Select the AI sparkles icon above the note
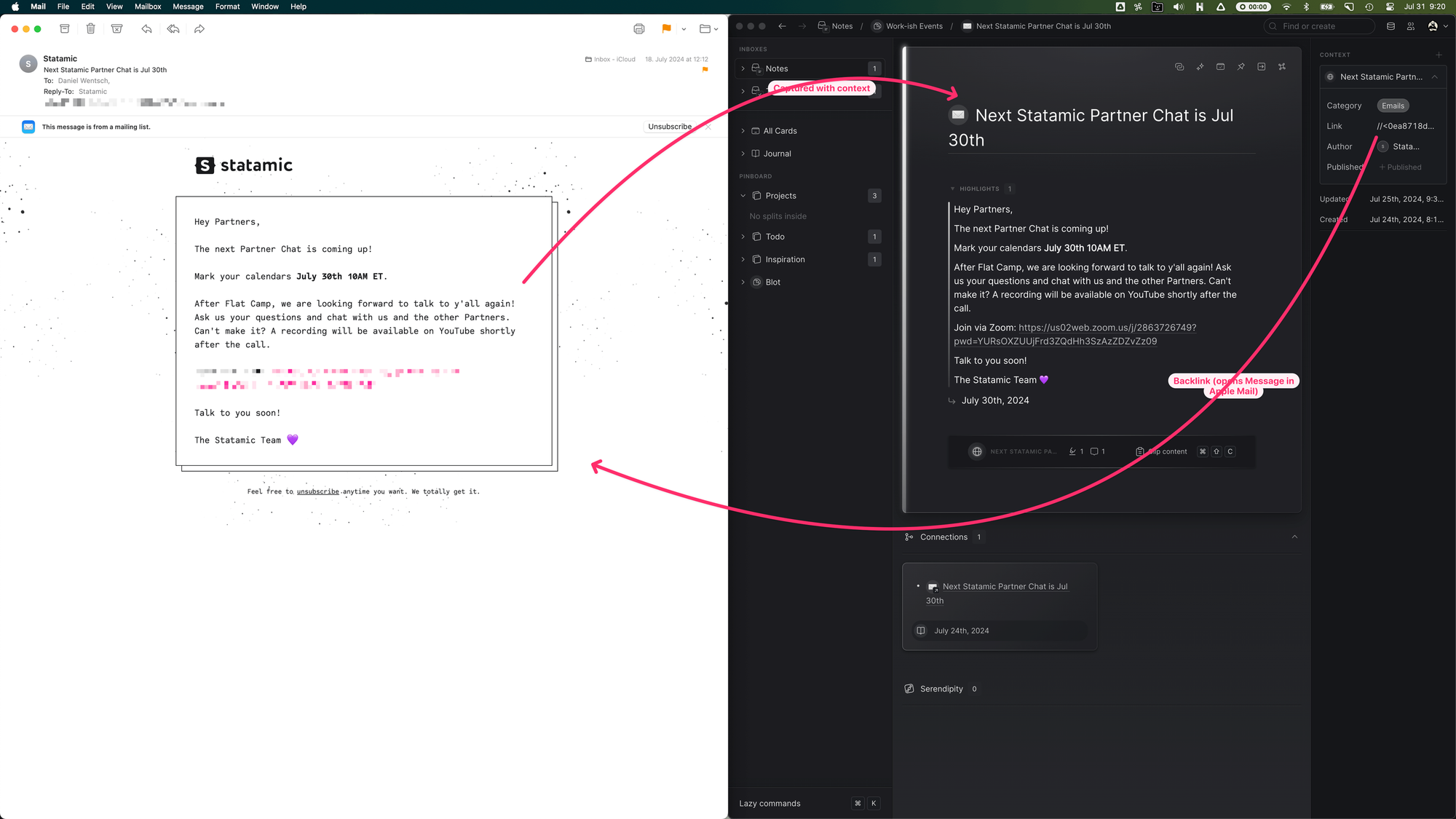 pos(1200,66)
